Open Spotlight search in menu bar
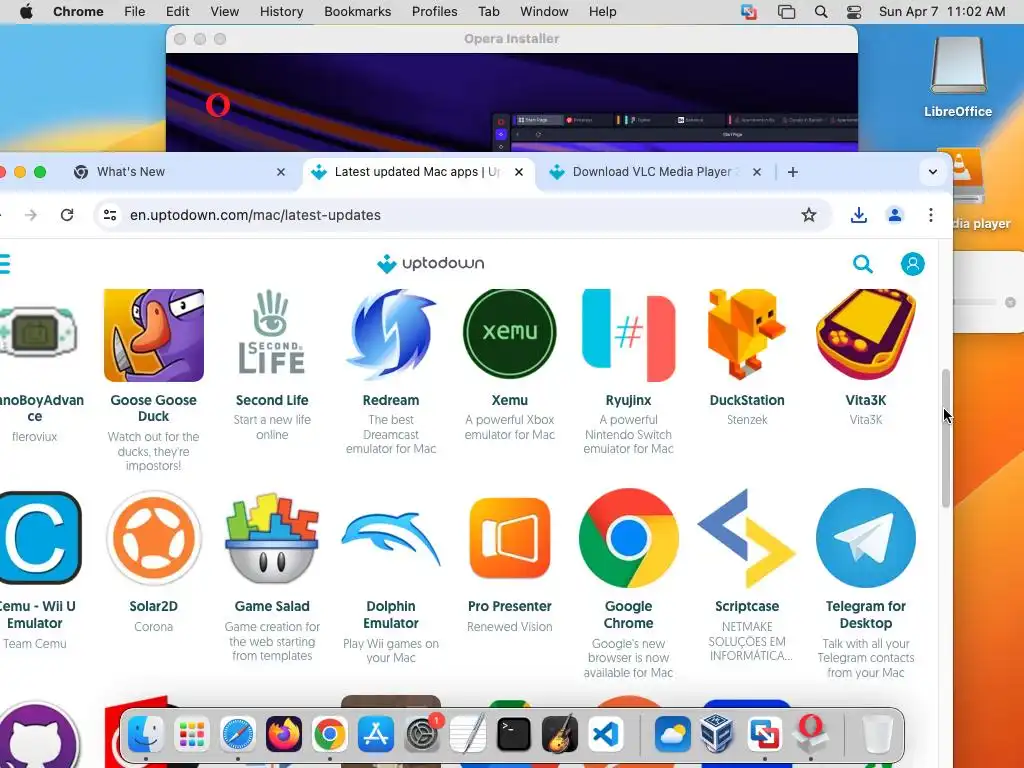The image size is (1024, 768). click(x=821, y=12)
